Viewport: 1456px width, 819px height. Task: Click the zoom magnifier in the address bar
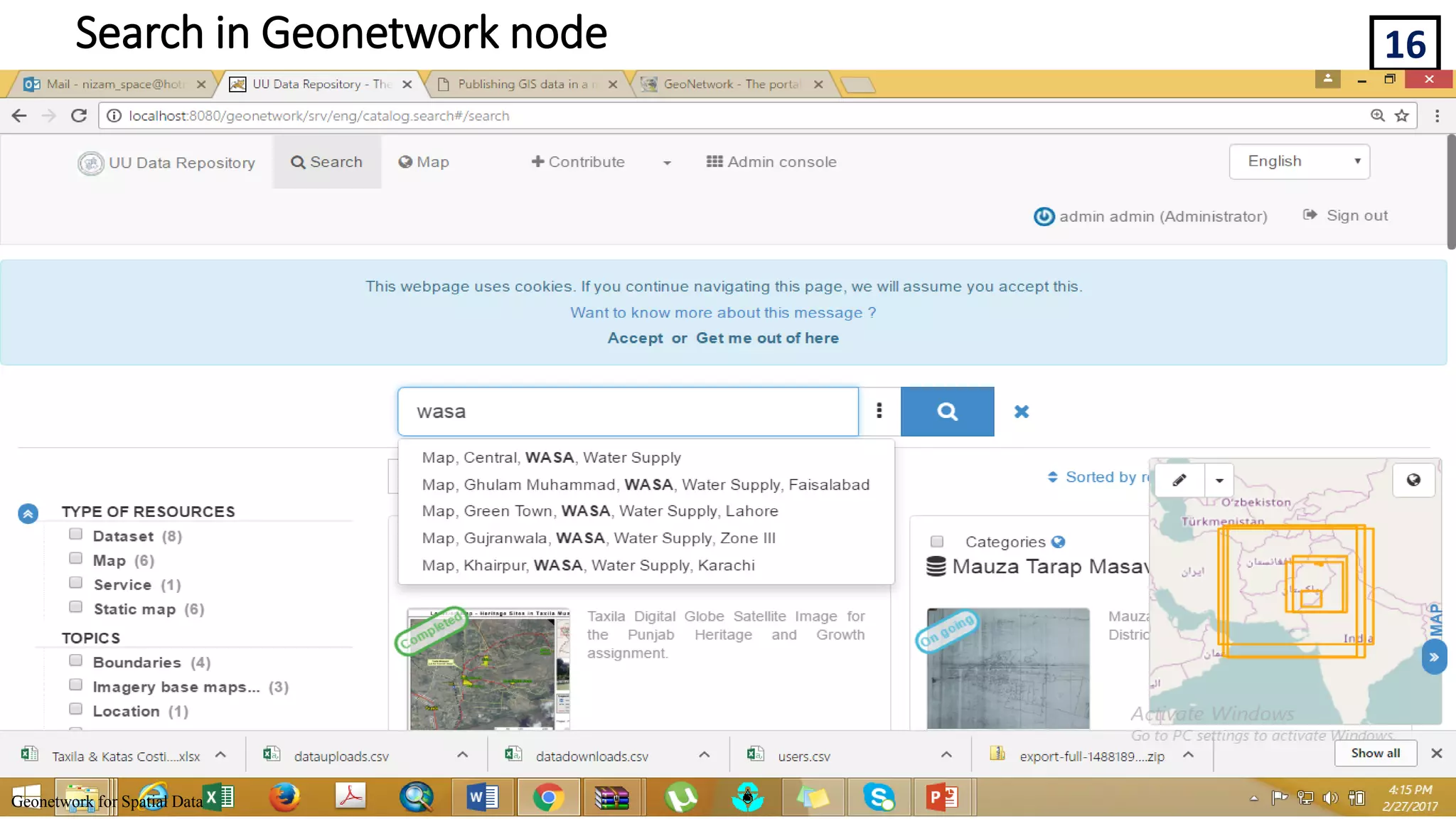click(x=1378, y=116)
